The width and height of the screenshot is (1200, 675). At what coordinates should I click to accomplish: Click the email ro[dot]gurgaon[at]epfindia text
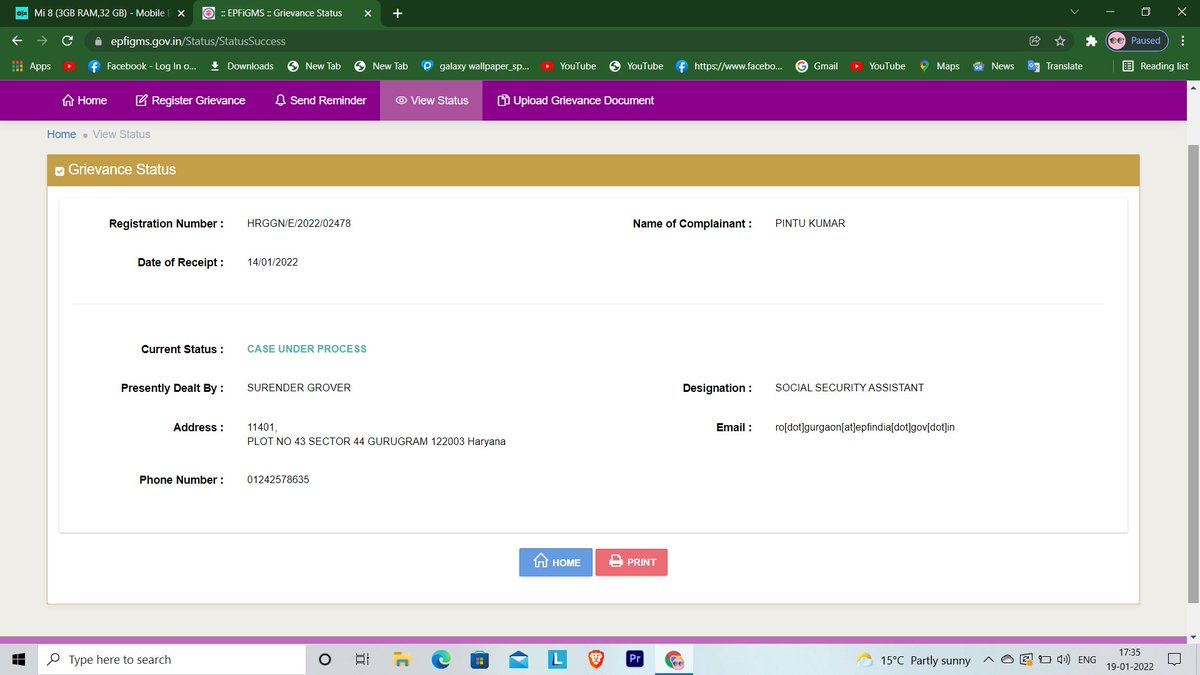click(x=865, y=428)
